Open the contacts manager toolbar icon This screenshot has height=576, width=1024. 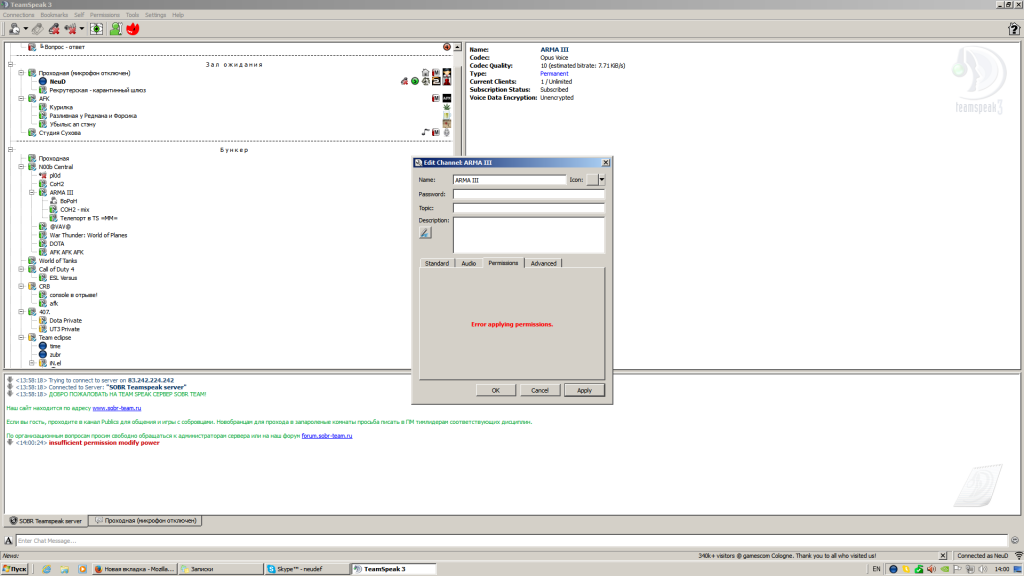point(116,29)
